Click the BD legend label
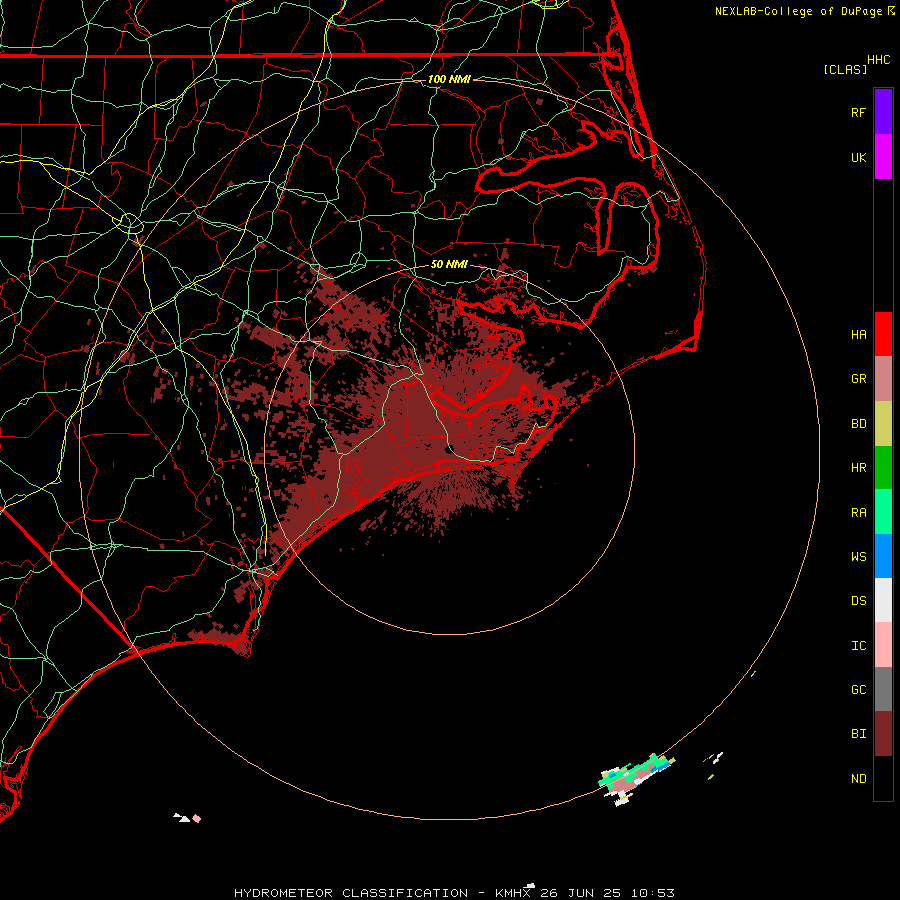The width and height of the screenshot is (900, 900). coord(858,424)
